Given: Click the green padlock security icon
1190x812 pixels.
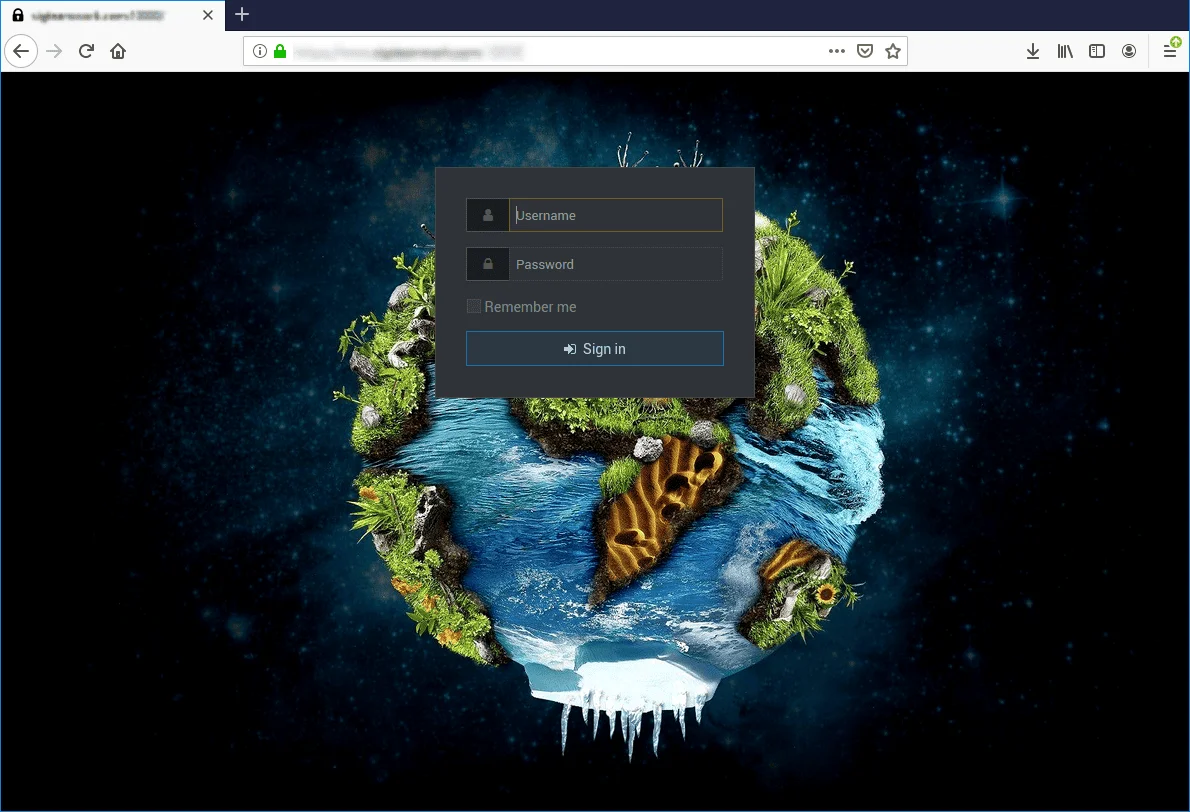Looking at the screenshot, I should click(280, 52).
